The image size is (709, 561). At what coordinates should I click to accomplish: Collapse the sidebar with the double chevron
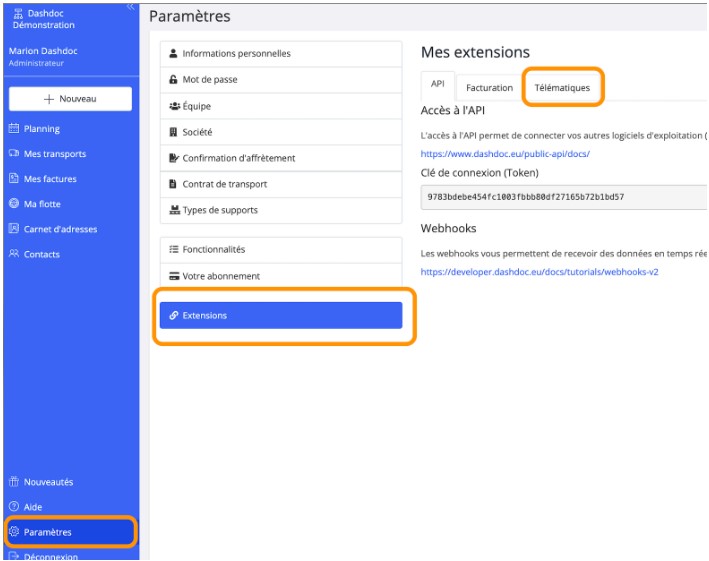pos(130,7)
